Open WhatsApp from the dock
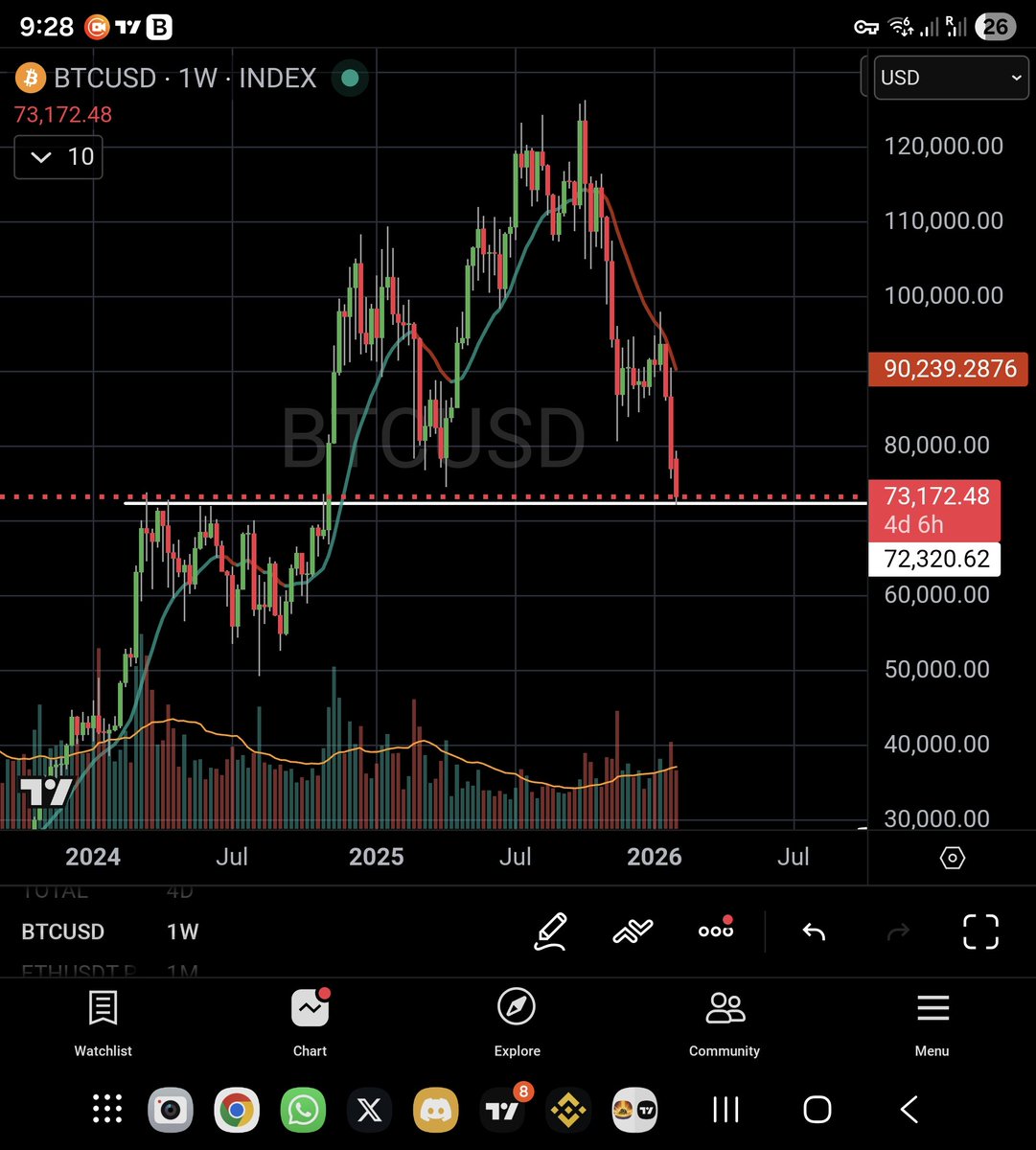The width and height of the screenshot is (1036, 1150). [x=303, y=1110]
